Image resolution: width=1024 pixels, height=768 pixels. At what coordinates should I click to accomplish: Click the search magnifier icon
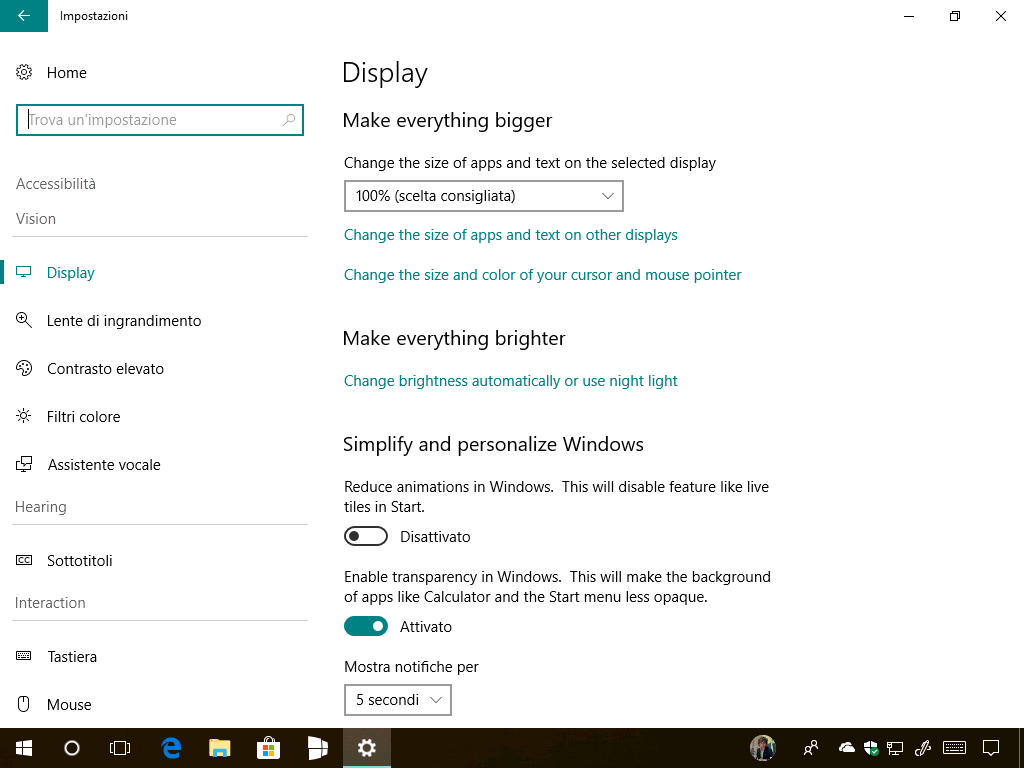coord(289,120)
